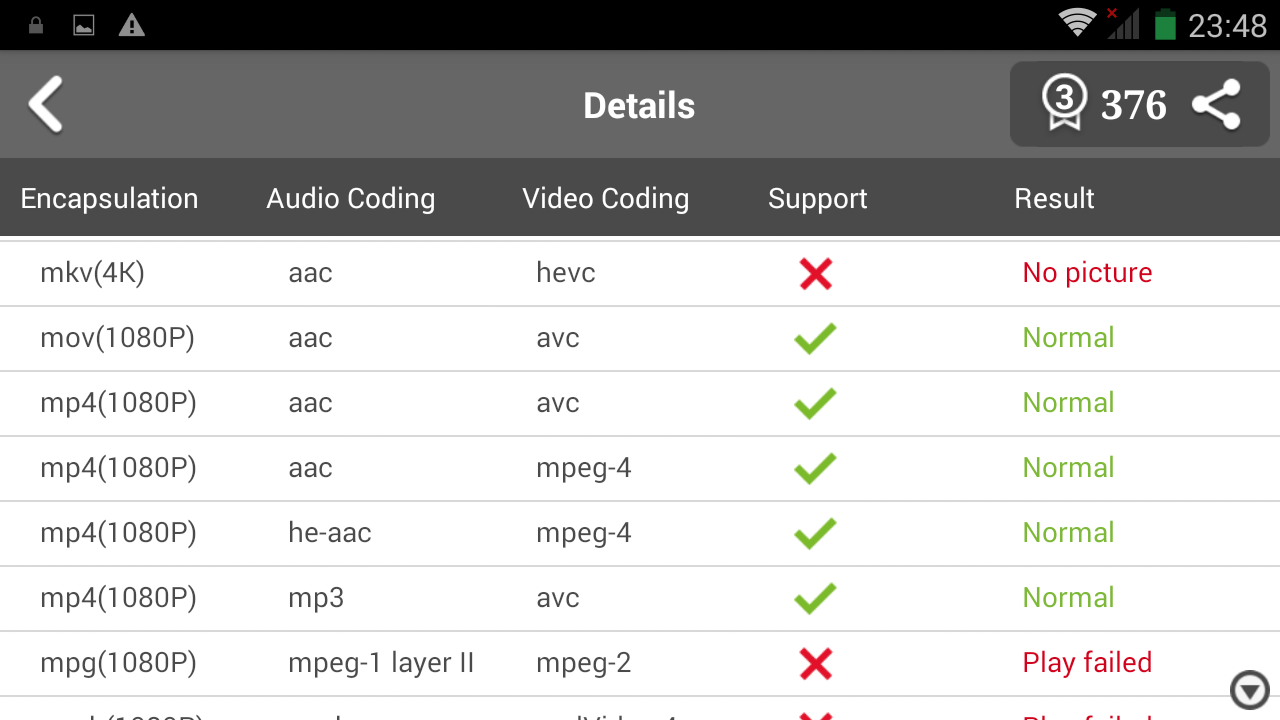1280x720 pixels.
Task: Tap the green checkmark in he-aac row
Action: [815, 533]
